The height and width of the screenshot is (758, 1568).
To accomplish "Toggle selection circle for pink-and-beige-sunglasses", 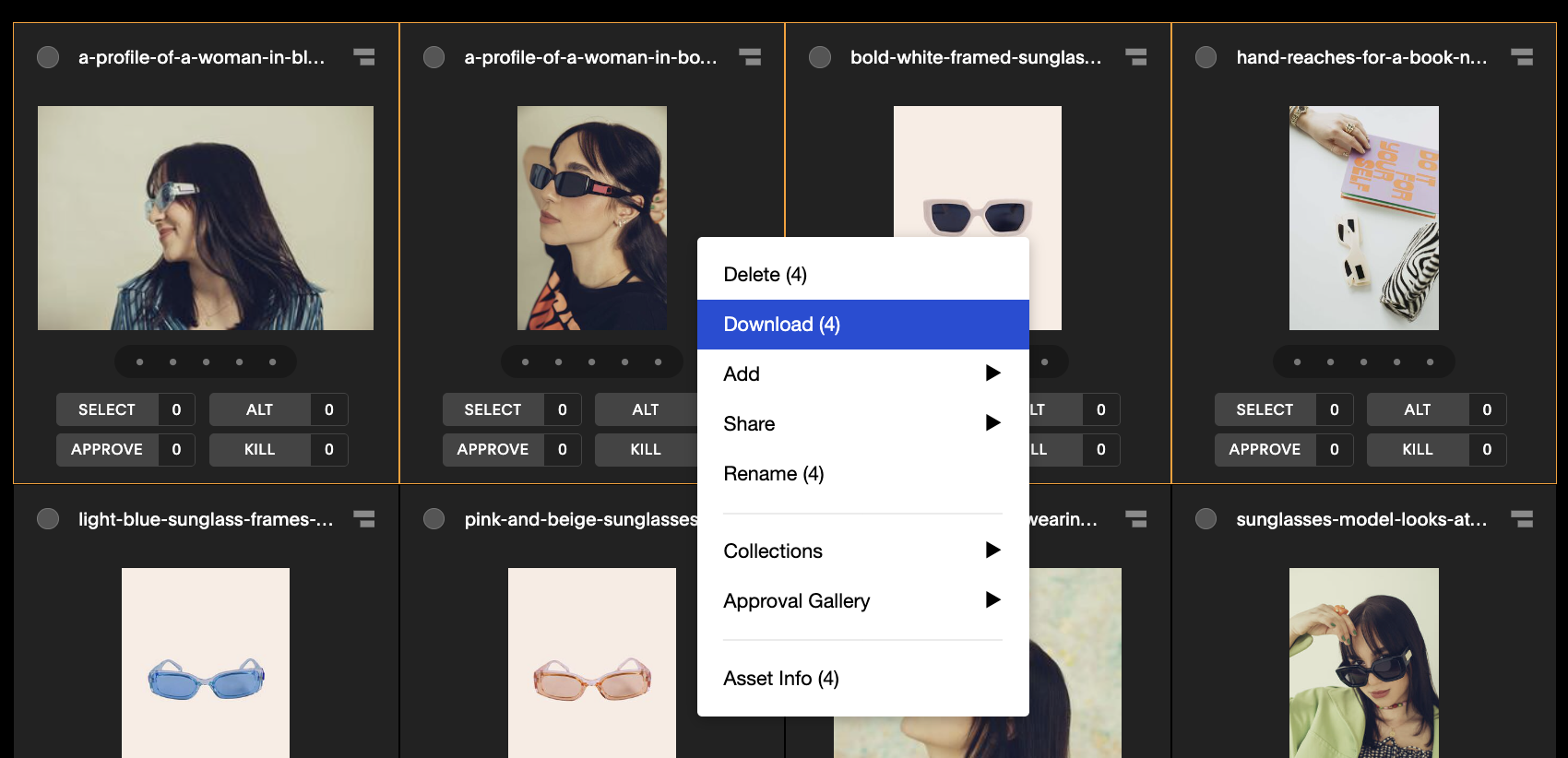I will tap(434, 519).
